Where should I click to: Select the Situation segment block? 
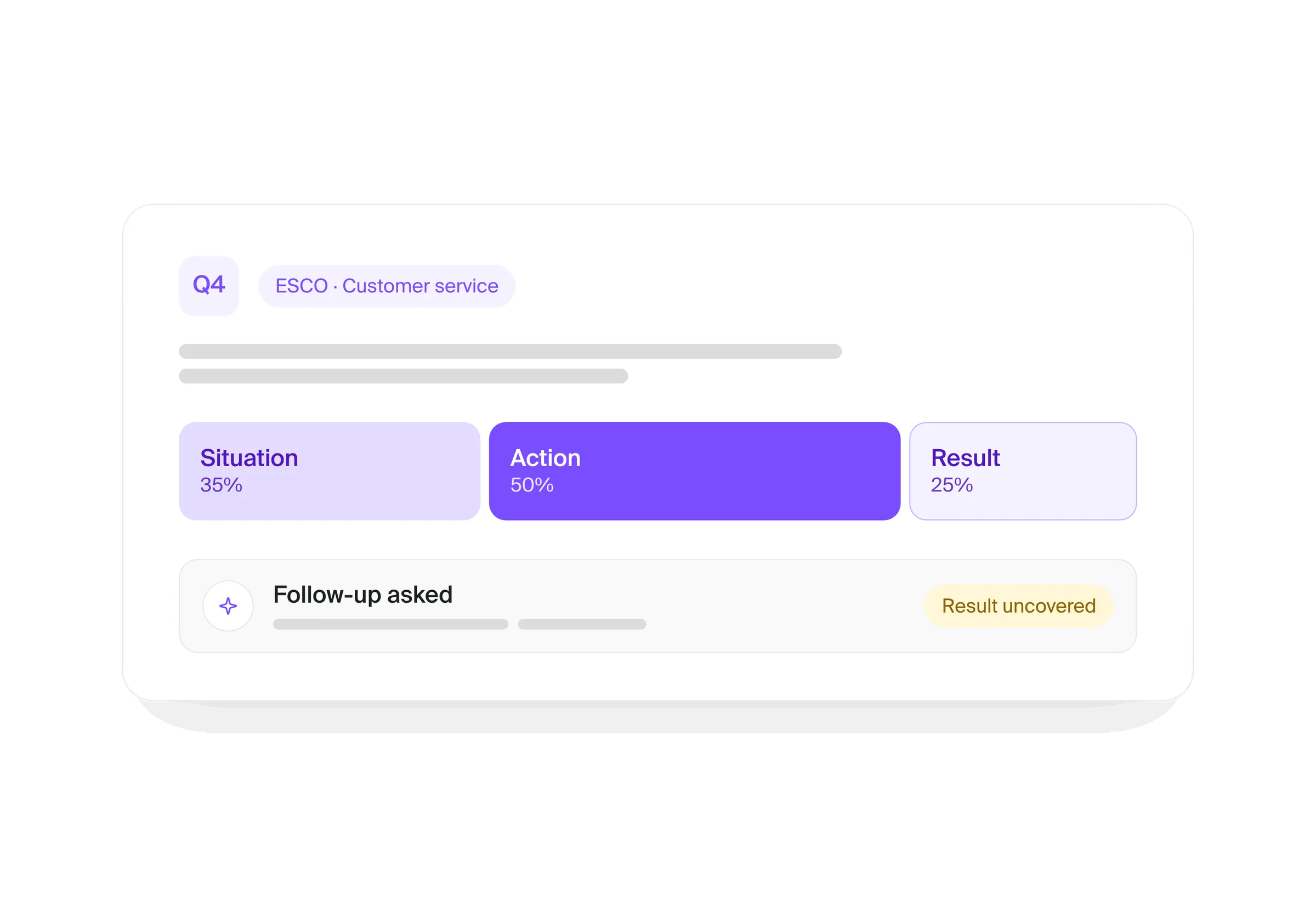(330, 471)
